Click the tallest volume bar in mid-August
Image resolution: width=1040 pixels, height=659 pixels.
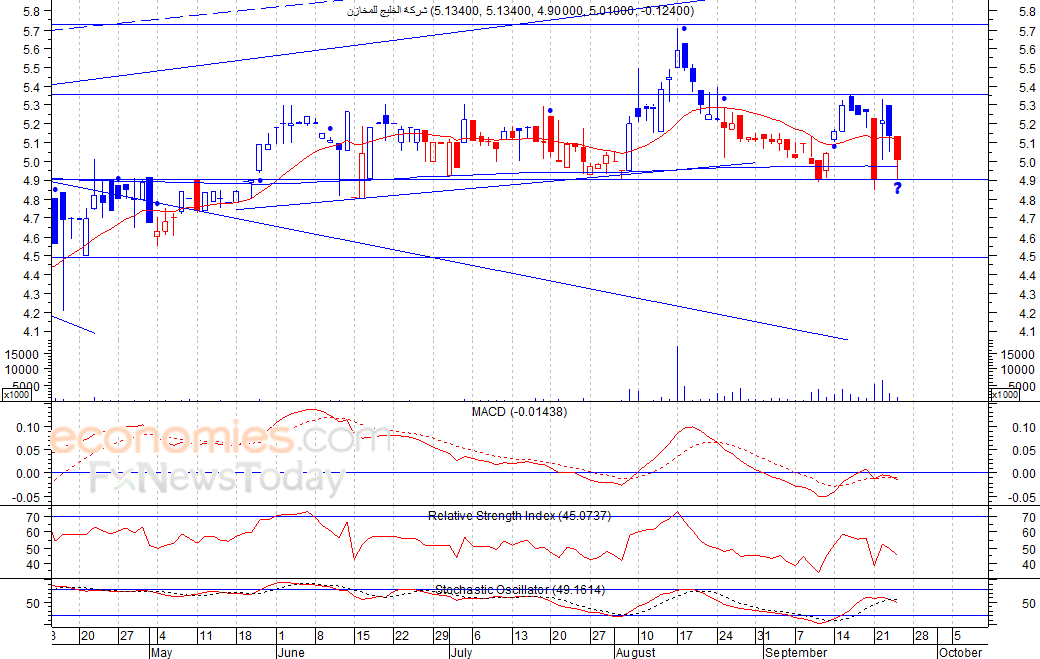(677, 373)
